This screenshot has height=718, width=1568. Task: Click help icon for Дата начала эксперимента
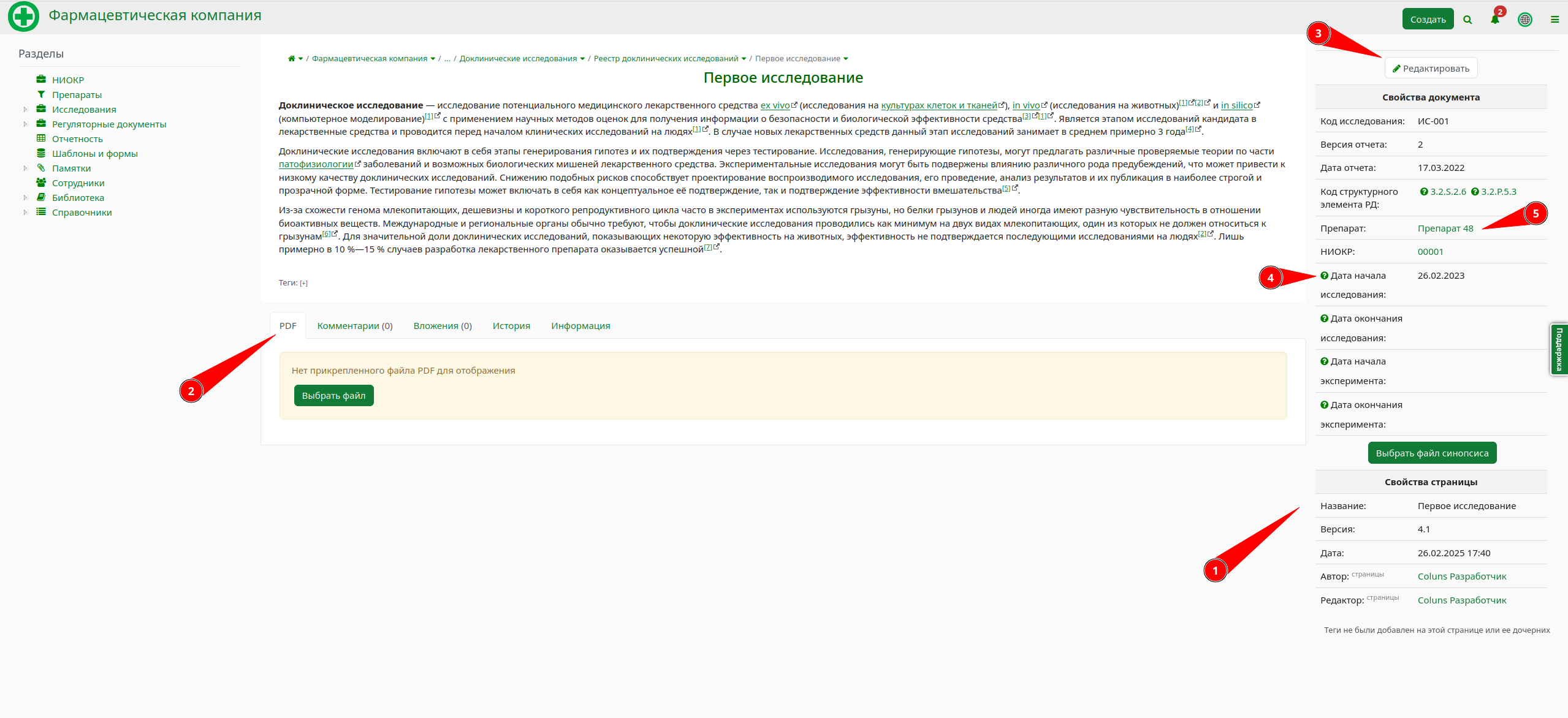pyautogui.click(x=1324, y=361)
